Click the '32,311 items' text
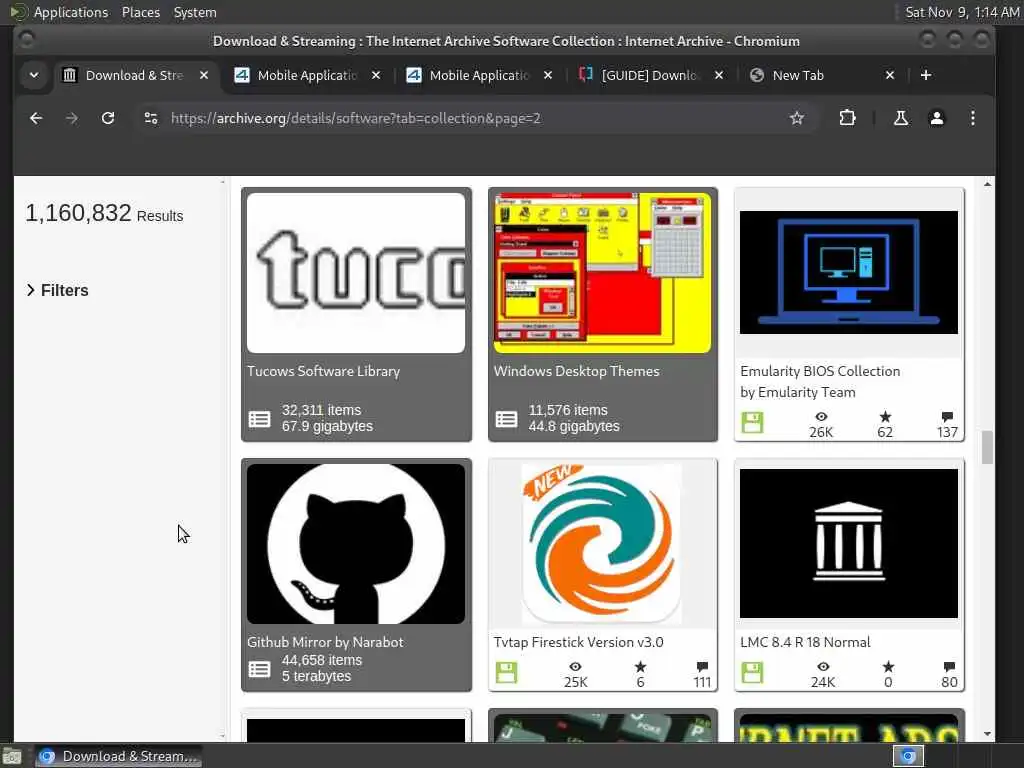 click(x=321, y=410)
